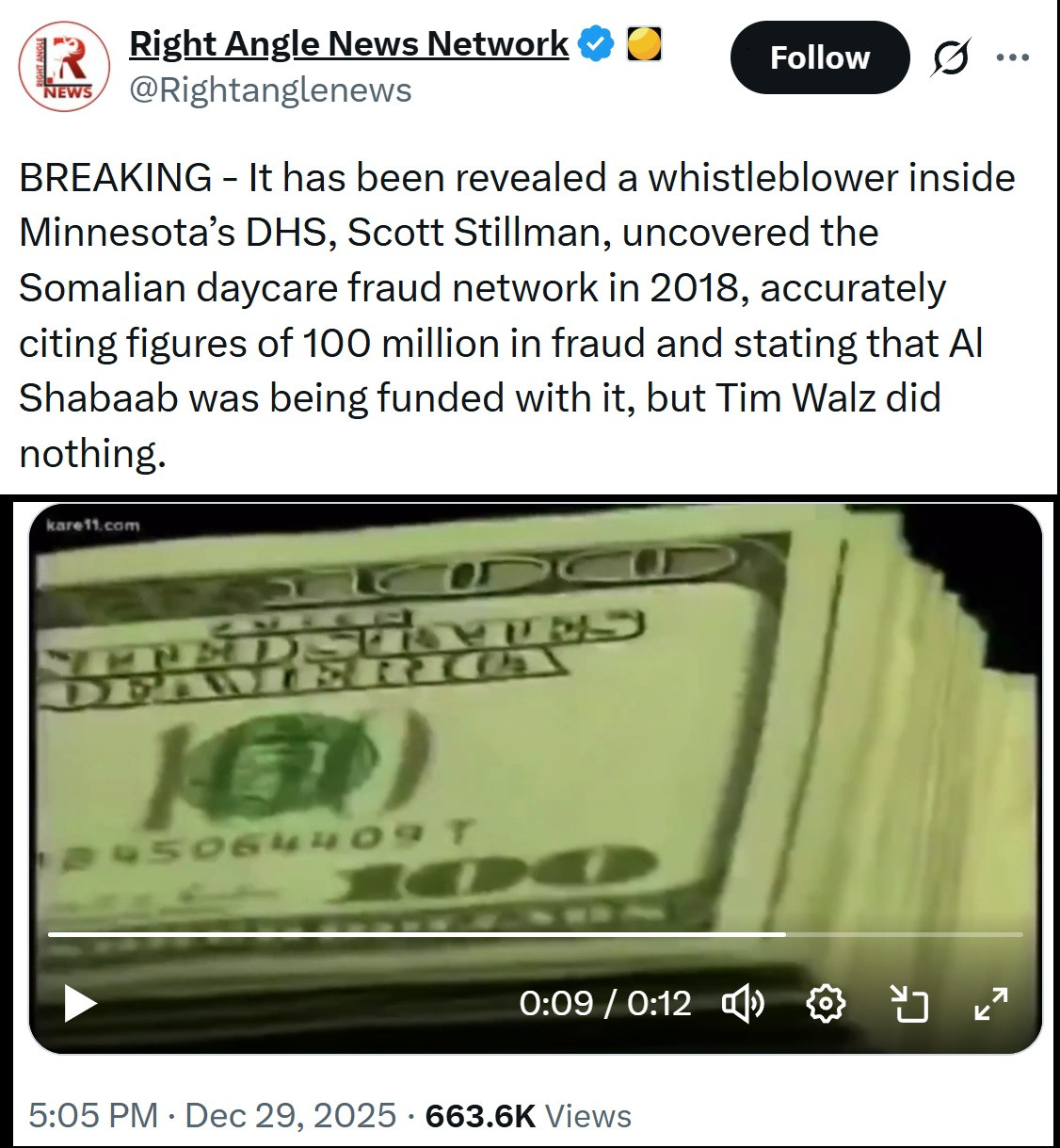Open the three-dot more options menu
The width and height of the screenshot is (1060, 1148).
click(x=1013, y=58)
